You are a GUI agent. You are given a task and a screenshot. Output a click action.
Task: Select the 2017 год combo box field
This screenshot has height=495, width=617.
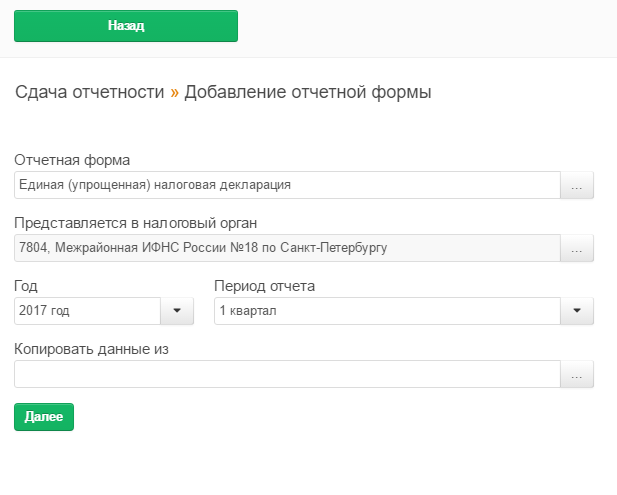87,312
